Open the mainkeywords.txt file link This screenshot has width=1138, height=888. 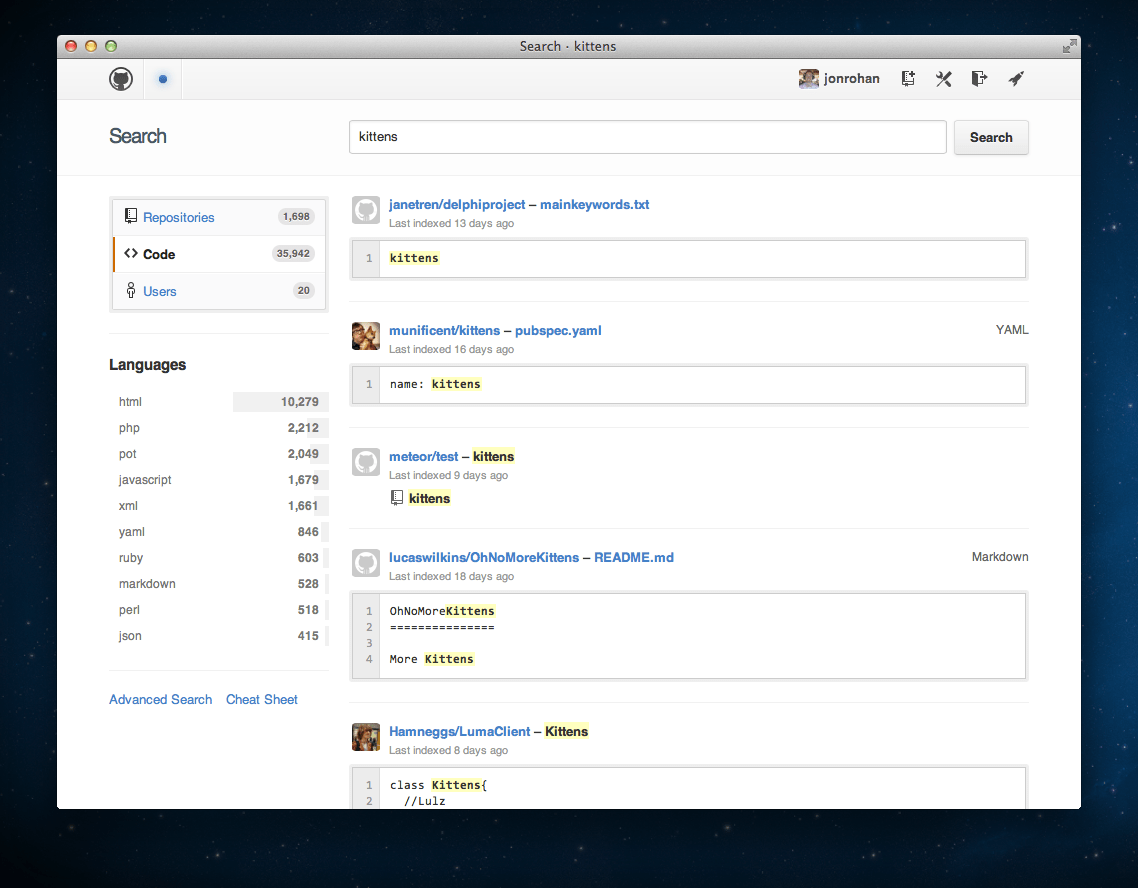tap(594, 204)
